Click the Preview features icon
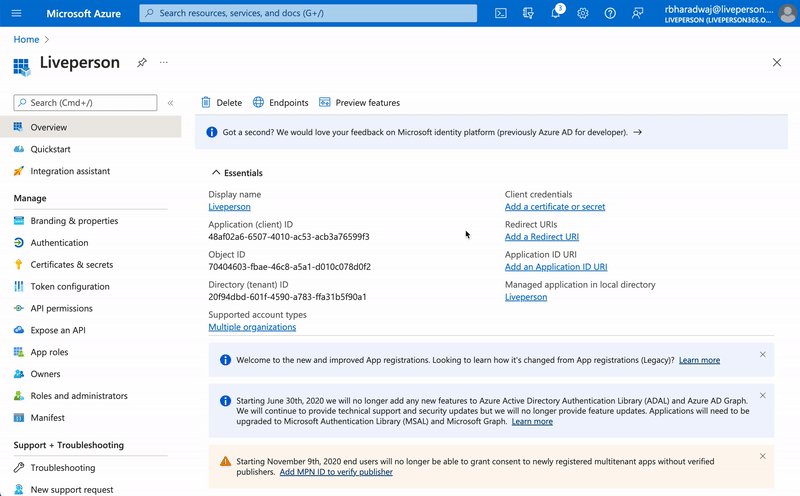Screen dimensions: 800x496 click(x=324, y=102)
